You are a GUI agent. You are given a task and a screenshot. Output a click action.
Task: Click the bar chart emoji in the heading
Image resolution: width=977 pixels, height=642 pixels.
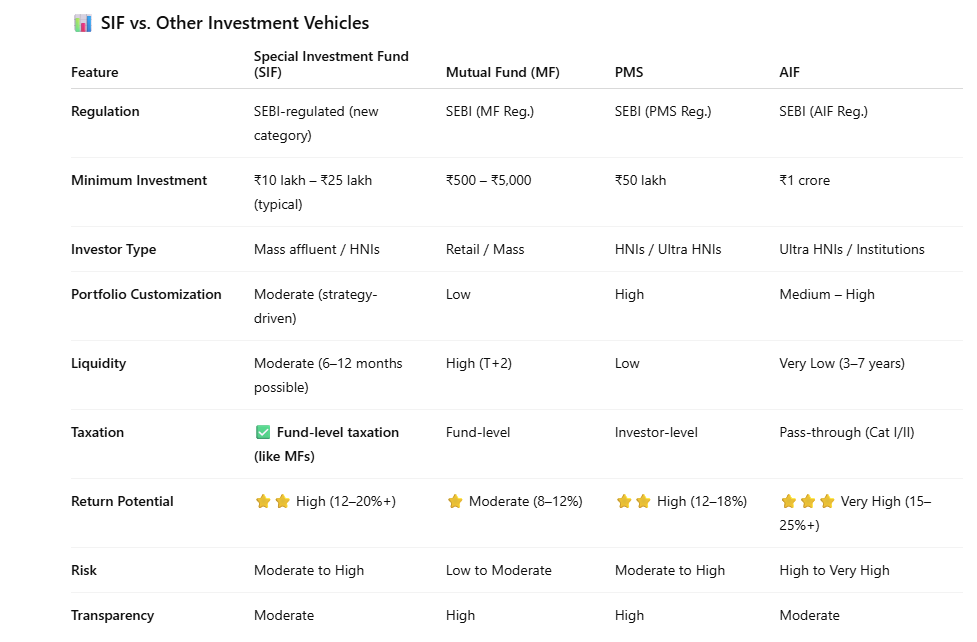click(83, 23)
